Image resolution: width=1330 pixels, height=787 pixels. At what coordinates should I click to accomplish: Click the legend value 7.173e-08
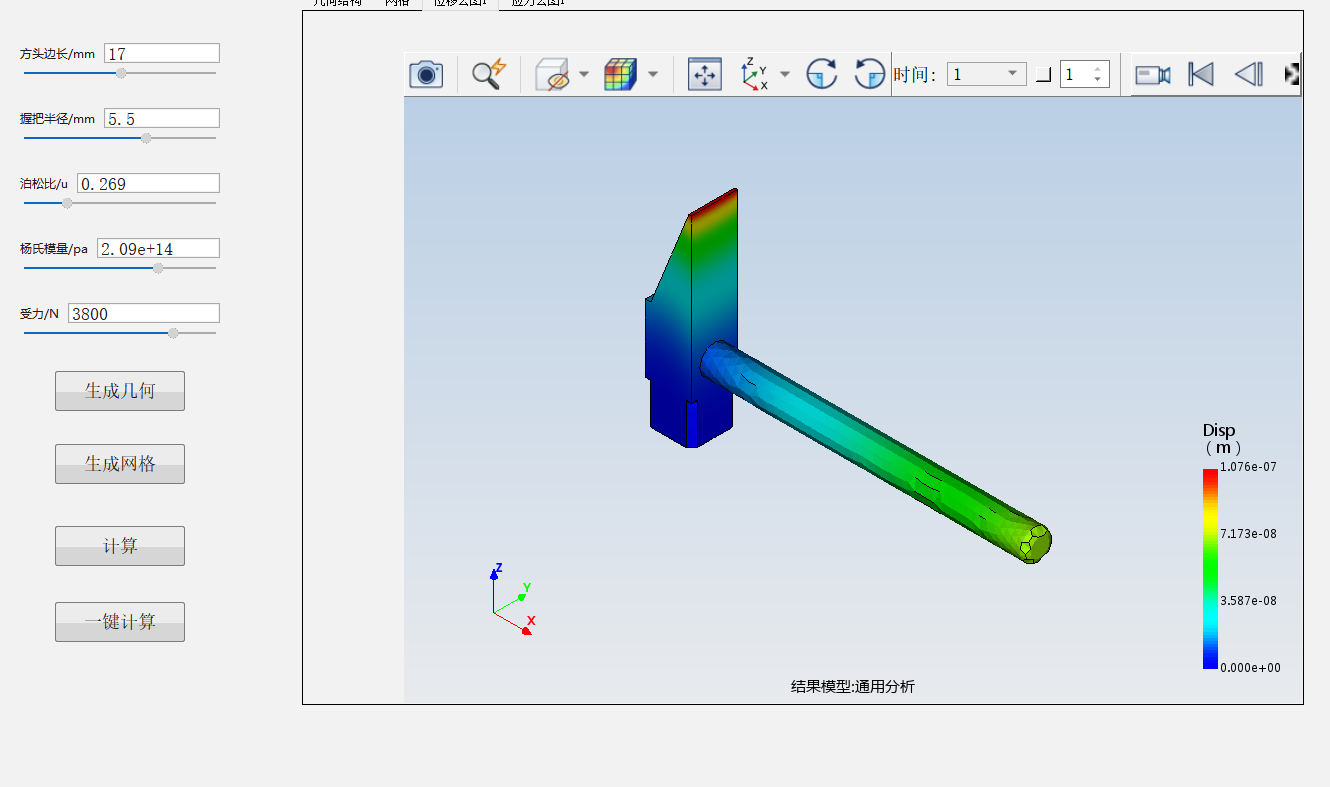(x=1248, y=534)
